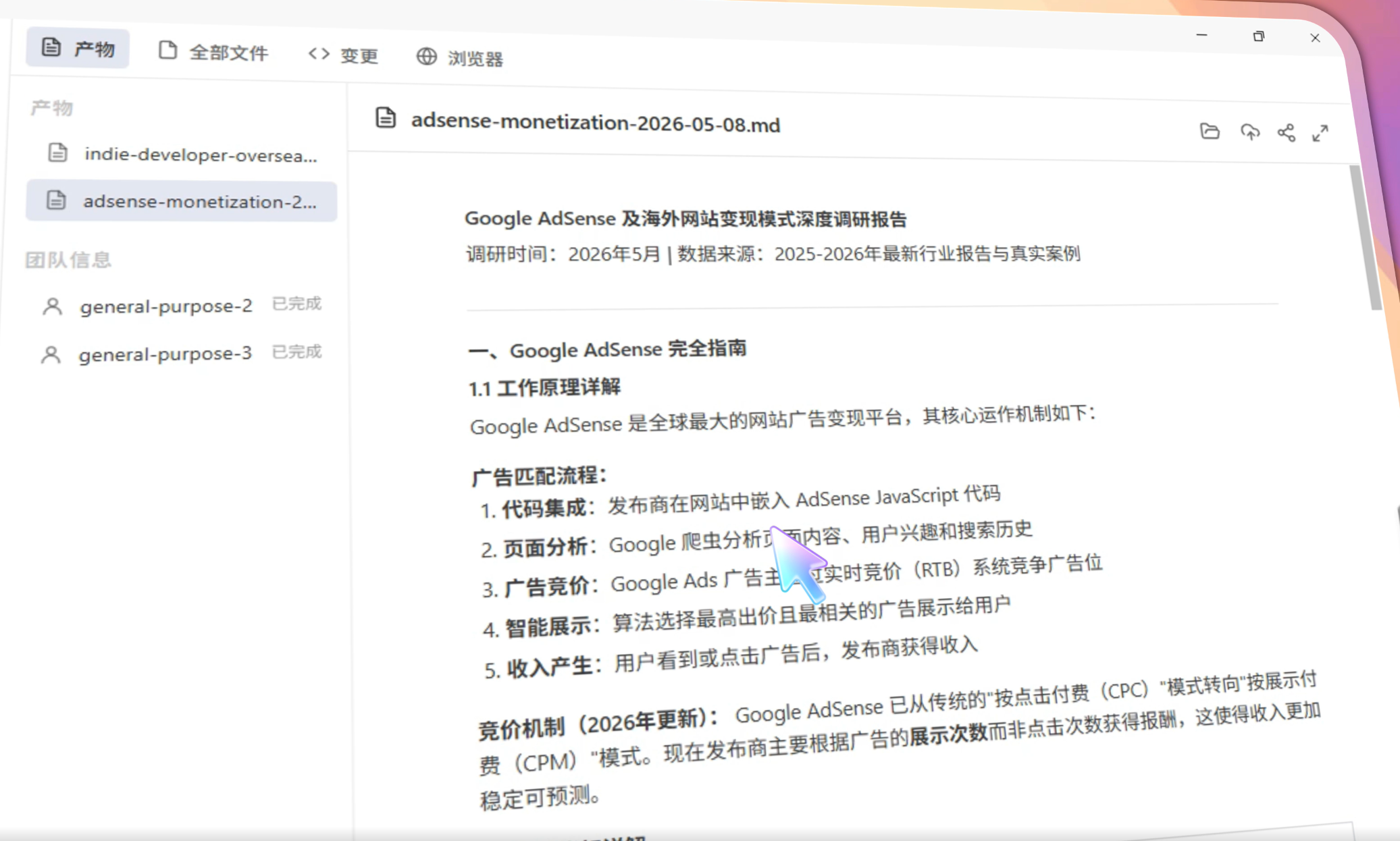This screenshot has width=1400, height=841.
Task: Minimize the application window
Action: click(1201, 35)
